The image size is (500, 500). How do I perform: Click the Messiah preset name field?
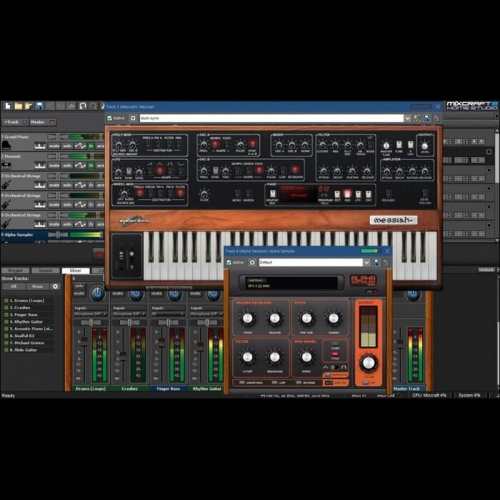point(272,118)
